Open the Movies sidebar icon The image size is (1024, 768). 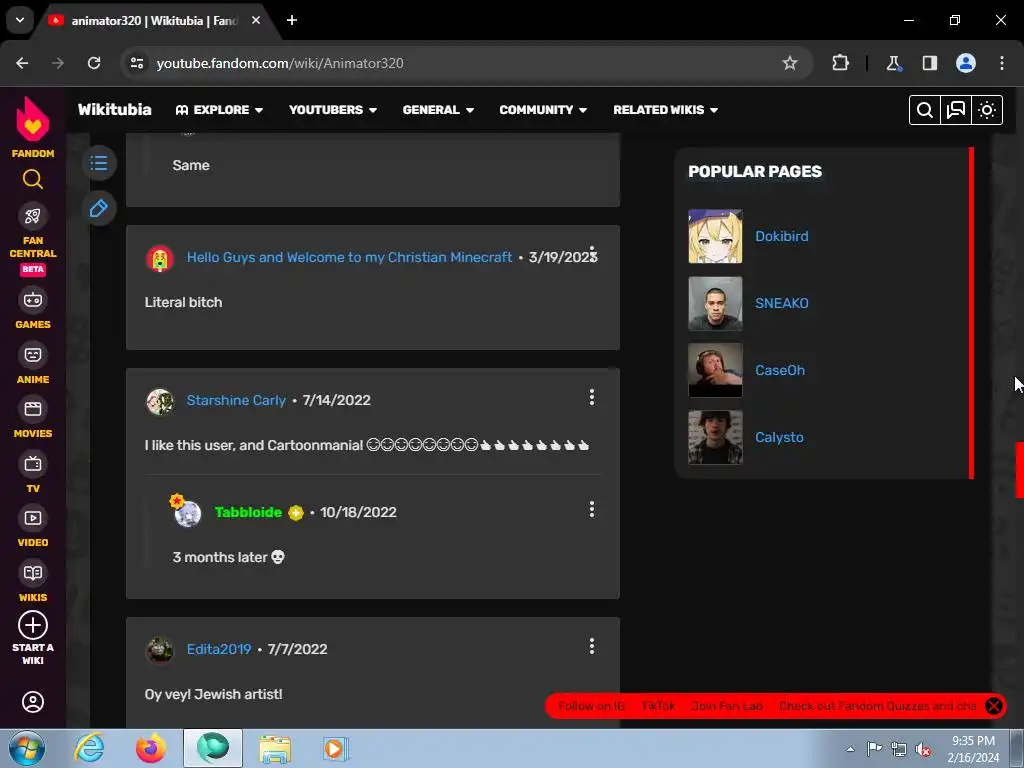33,409
